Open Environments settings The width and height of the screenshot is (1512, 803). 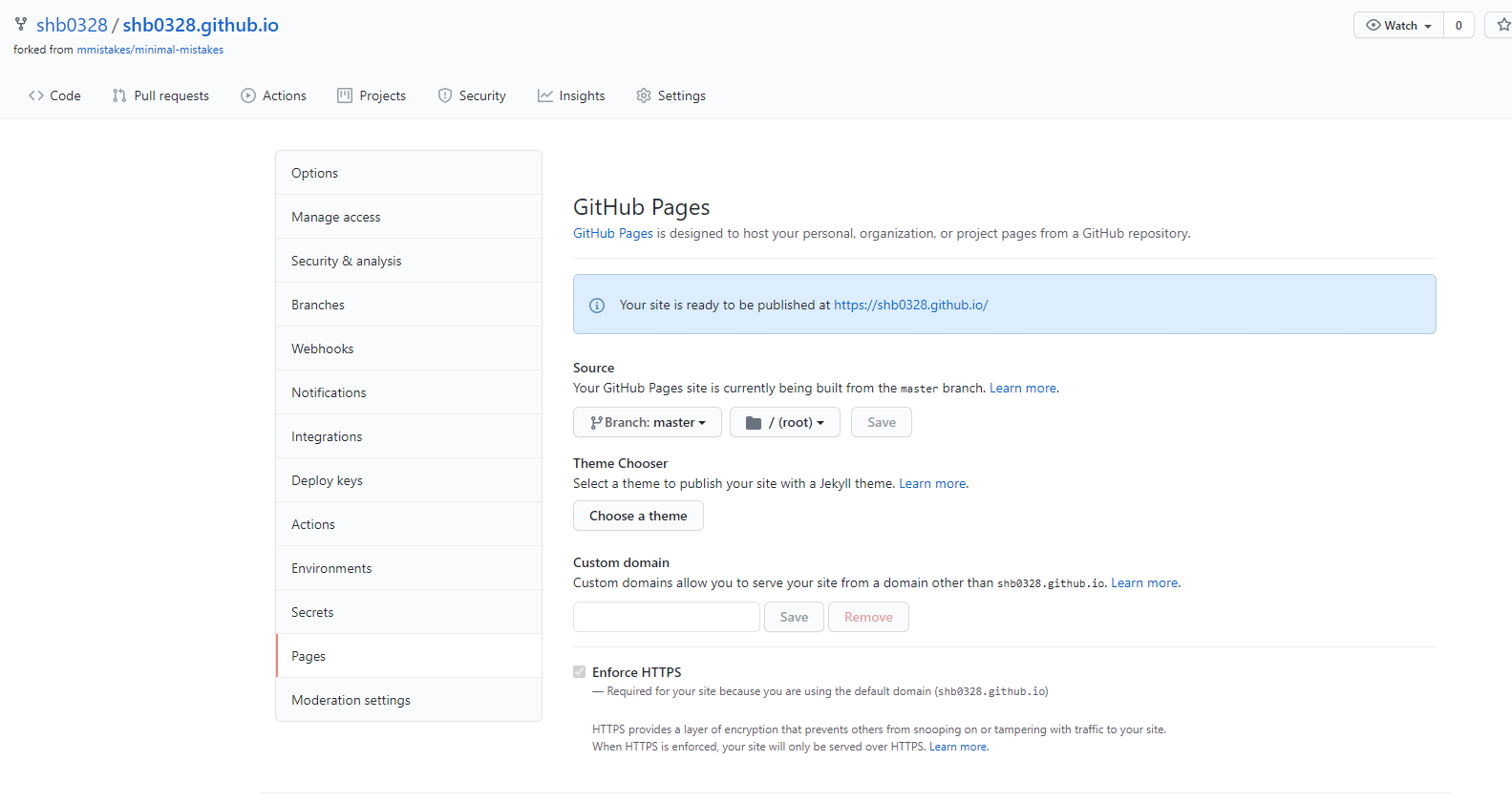[x=409, y=568]
